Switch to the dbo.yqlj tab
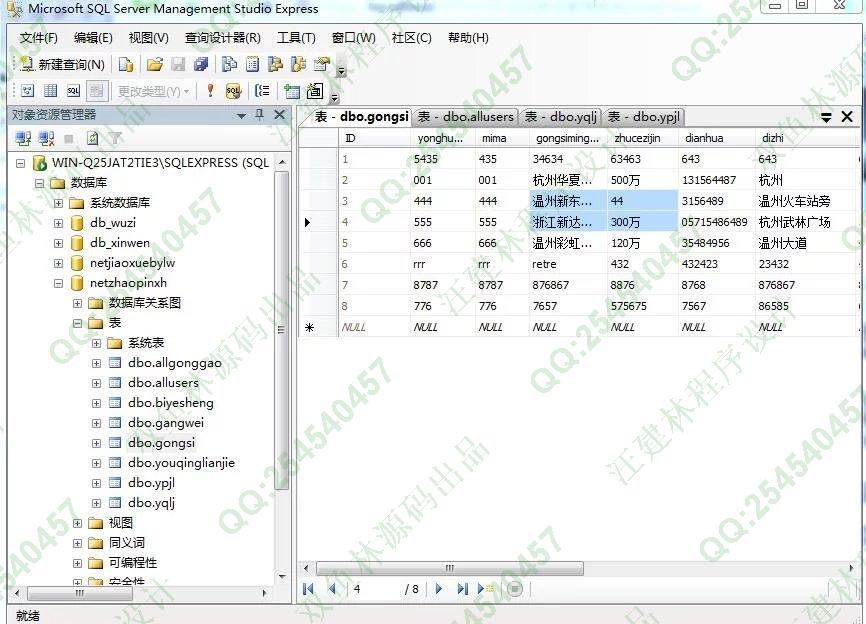 click(x=561, y=117)
